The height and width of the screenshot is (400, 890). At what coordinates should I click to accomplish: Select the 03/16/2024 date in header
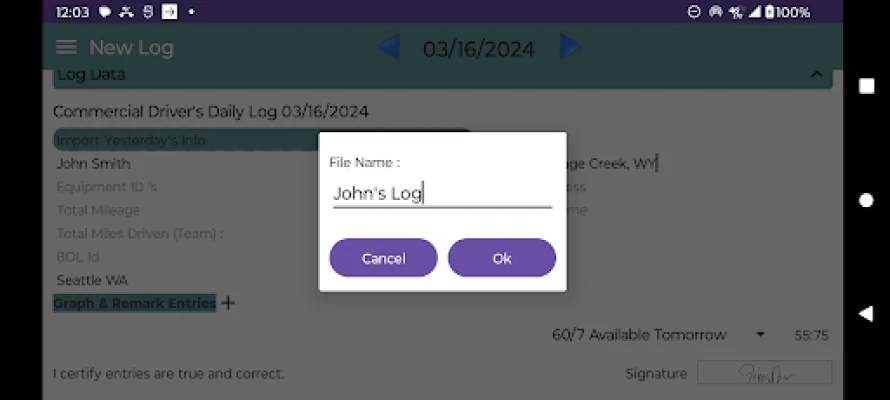click(x=479, y=49)
